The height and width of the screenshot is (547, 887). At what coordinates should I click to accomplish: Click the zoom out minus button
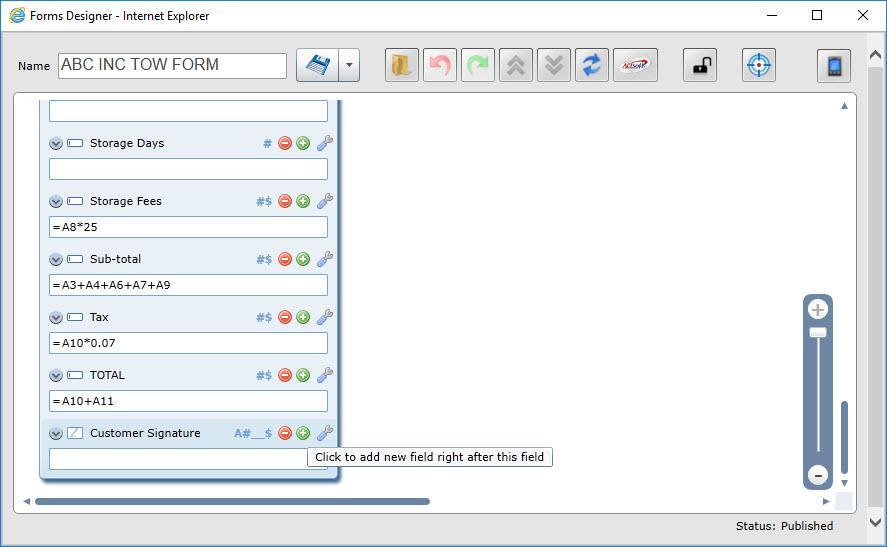click(817, 475)
